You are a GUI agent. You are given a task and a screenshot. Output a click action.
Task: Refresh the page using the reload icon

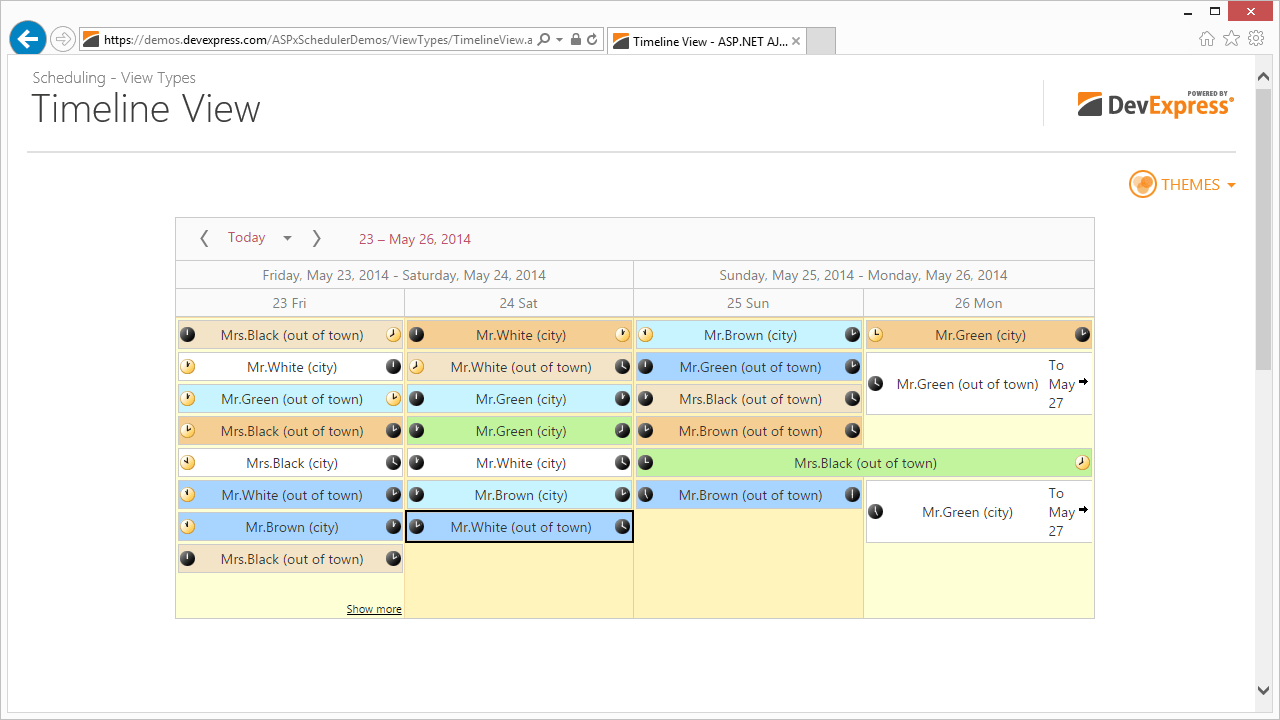[592, 40]
